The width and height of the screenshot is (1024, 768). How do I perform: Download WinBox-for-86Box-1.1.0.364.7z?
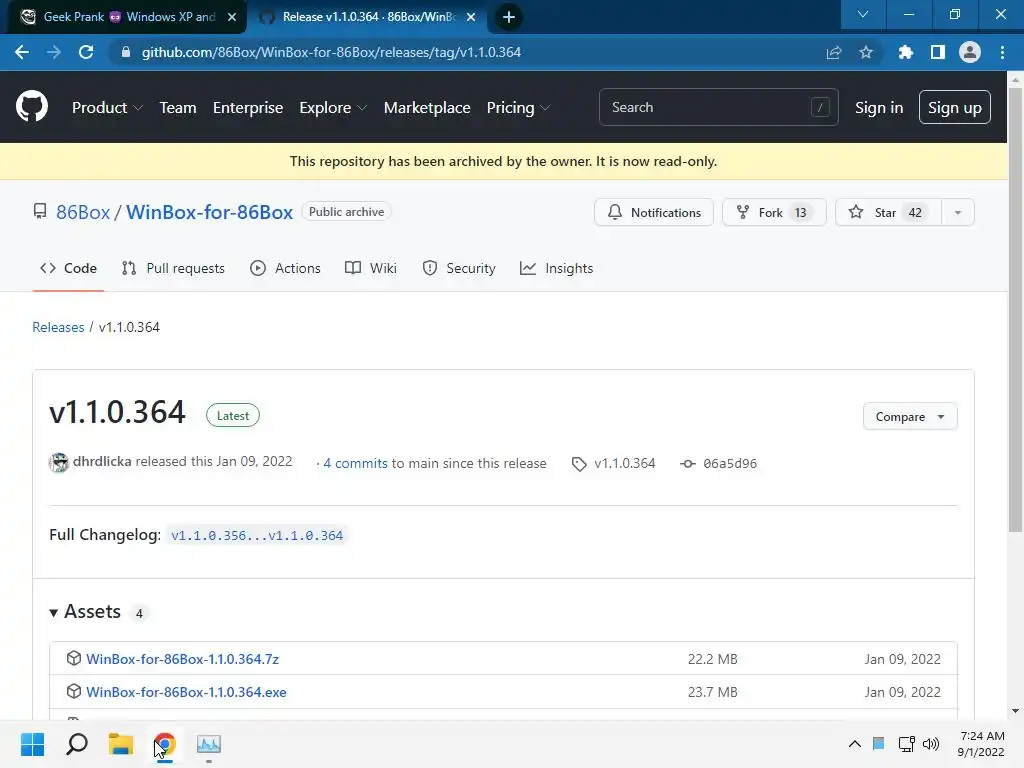coord(182,659)
